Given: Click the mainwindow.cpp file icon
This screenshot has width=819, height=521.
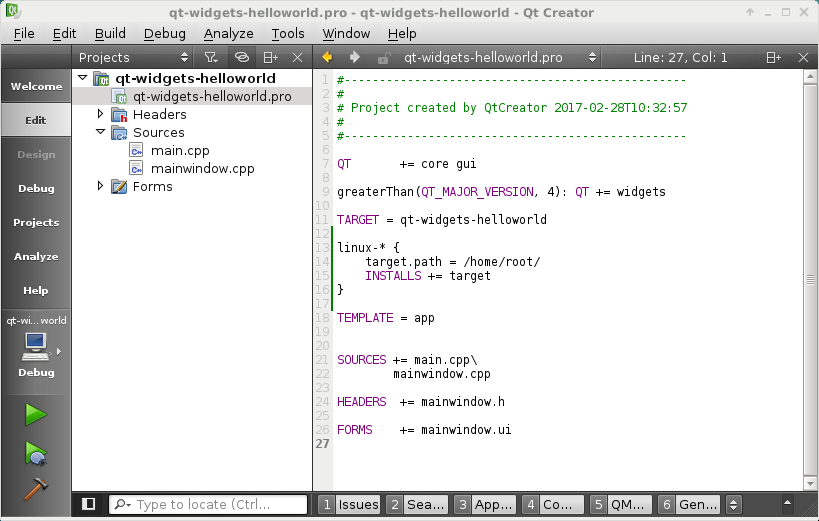Looking at the screenshot, I should coord(136,168).
